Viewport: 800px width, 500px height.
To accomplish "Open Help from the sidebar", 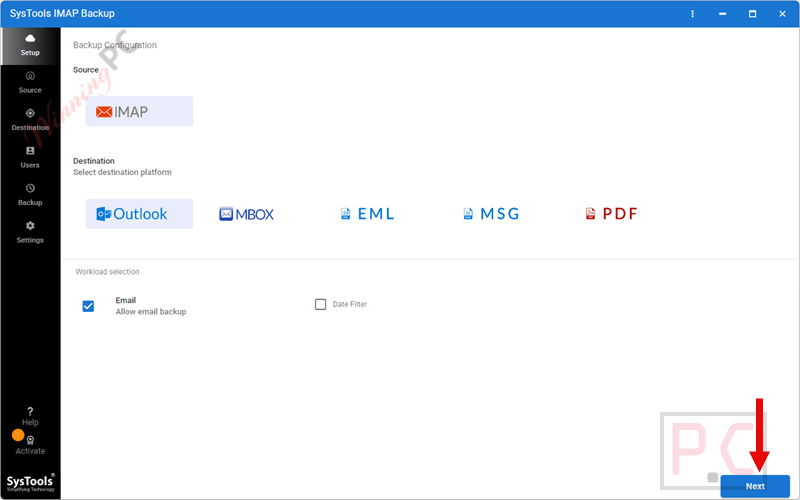I will coord(30,416).
